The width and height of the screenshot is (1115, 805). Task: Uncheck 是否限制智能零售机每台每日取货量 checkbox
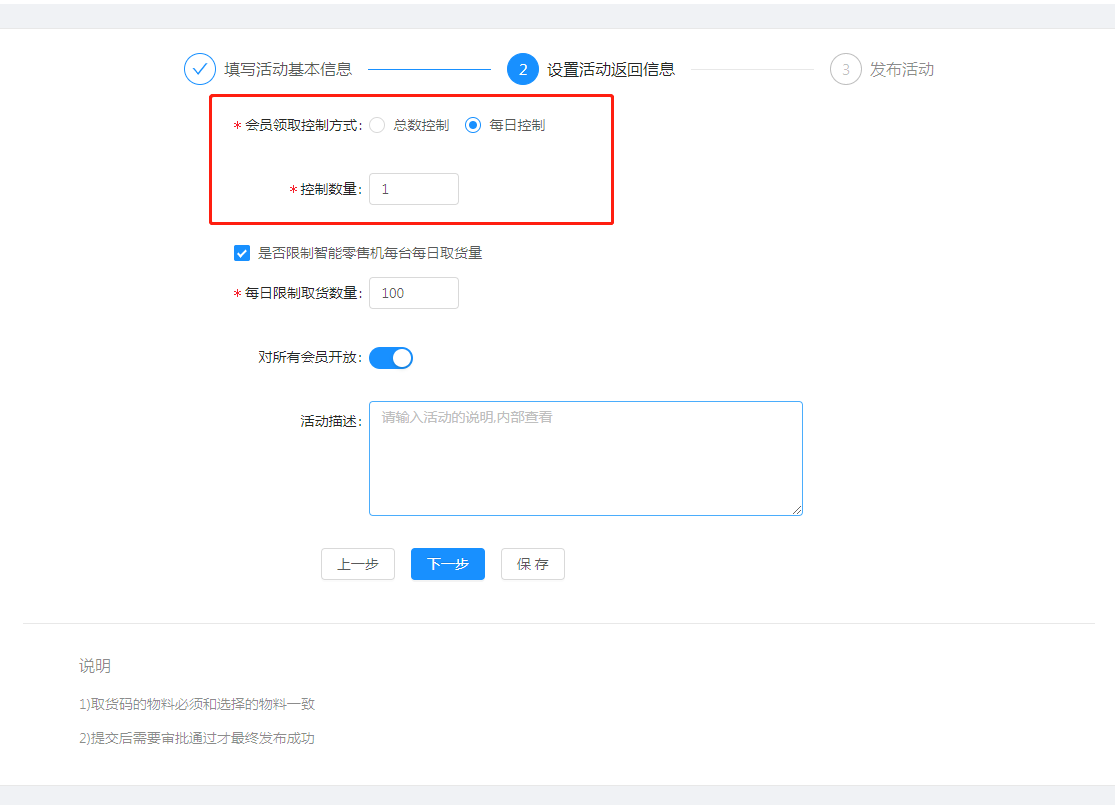242,253
